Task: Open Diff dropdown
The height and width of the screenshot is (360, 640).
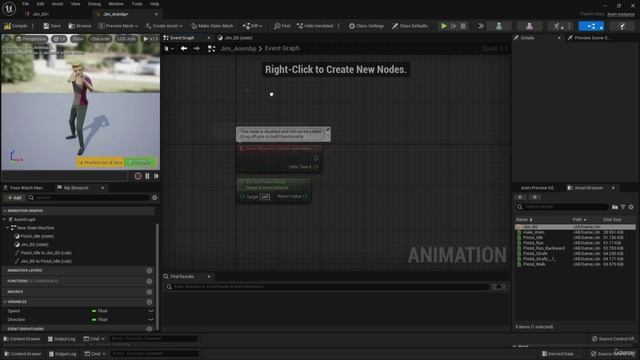Action: point(252,26)
